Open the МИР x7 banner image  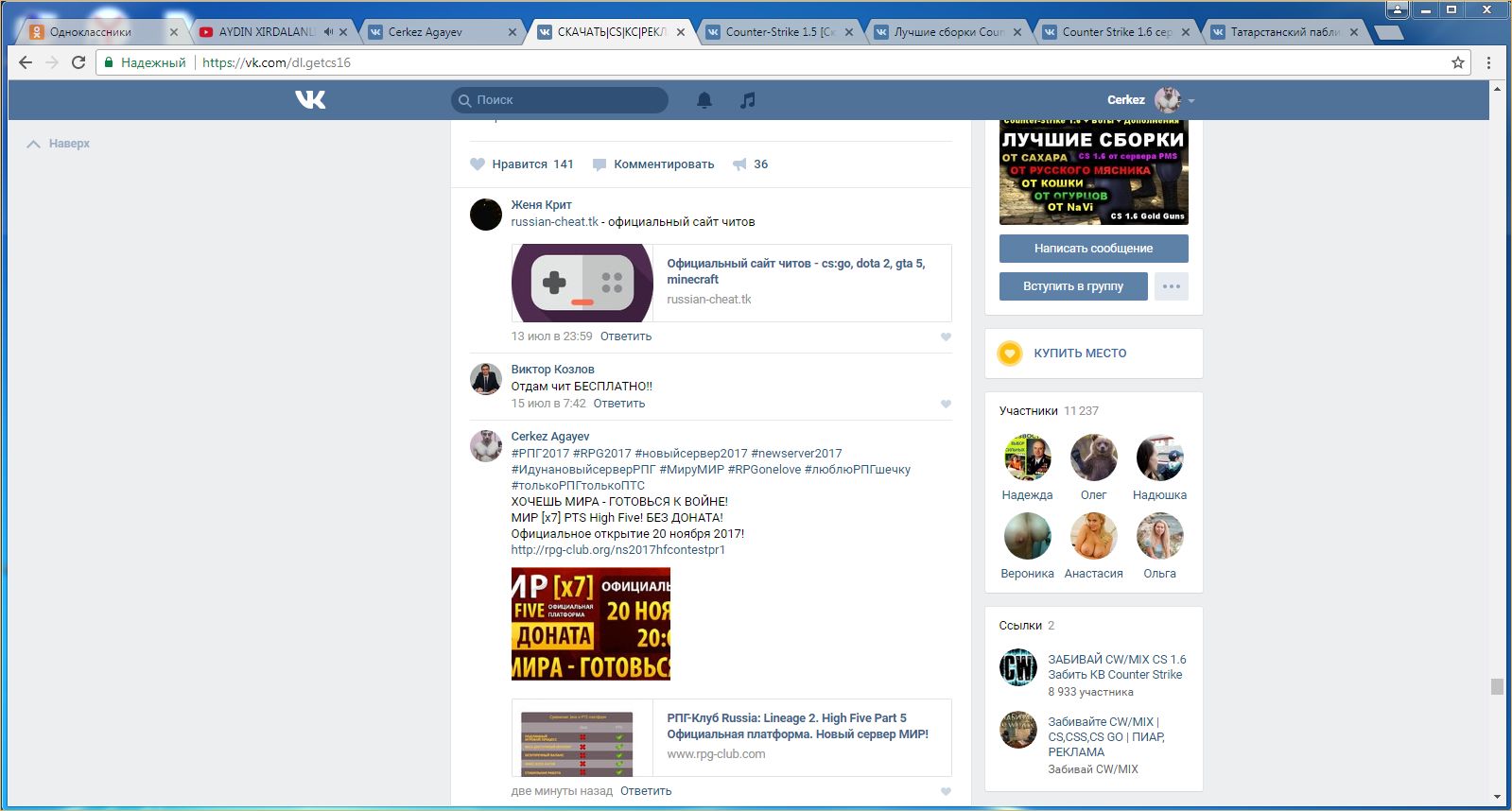(x=590, y=624)
